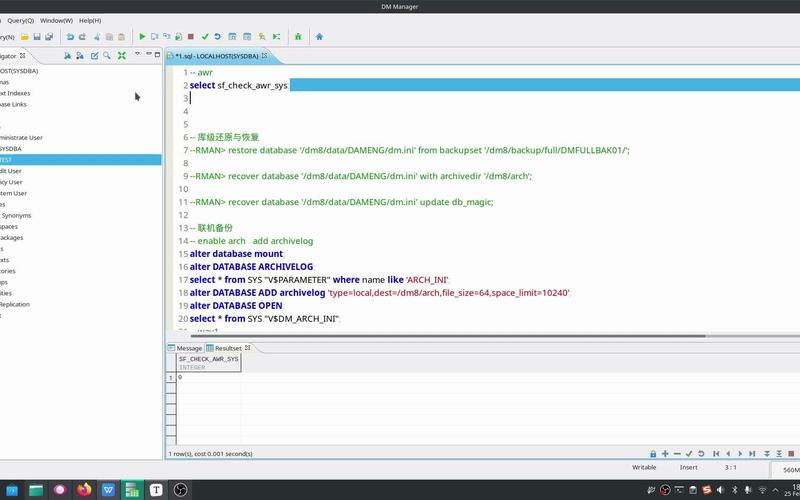The height and width of the screenshot is (500, 800).
Task: Click the search magnifier in the navigator panel
Action: (x=107, y=56)
